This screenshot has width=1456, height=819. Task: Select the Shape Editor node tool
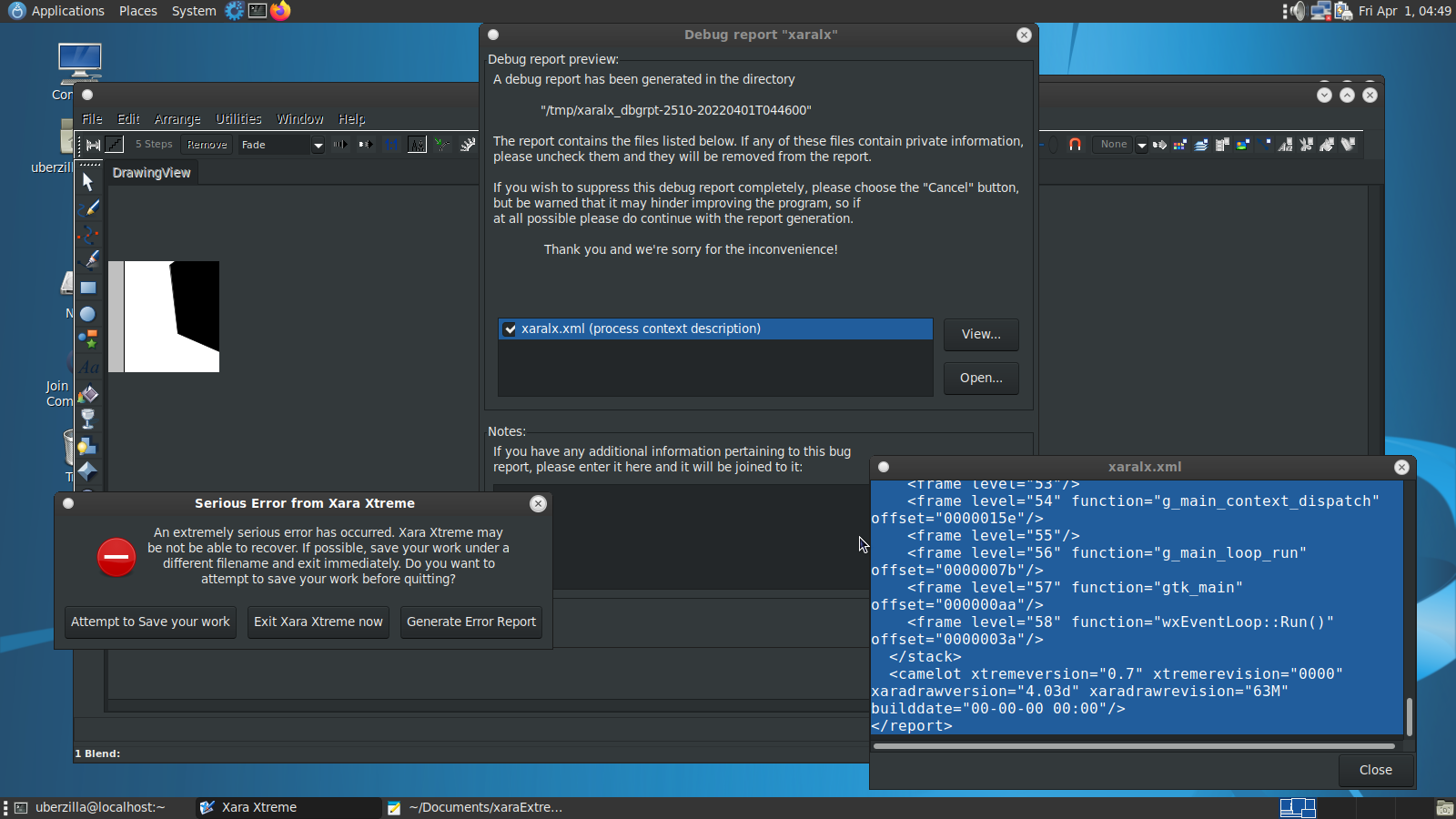tap(88, 235)
